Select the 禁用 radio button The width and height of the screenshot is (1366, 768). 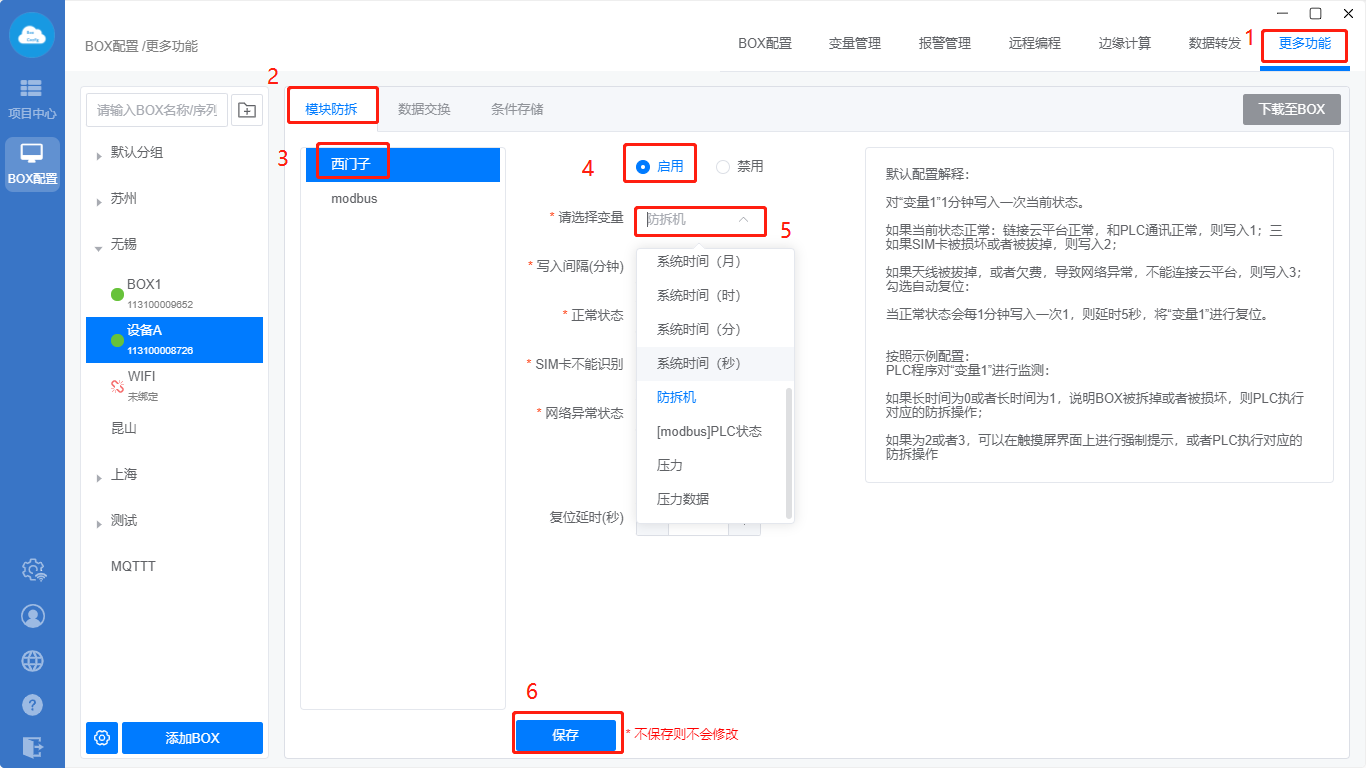coord(723,167)
